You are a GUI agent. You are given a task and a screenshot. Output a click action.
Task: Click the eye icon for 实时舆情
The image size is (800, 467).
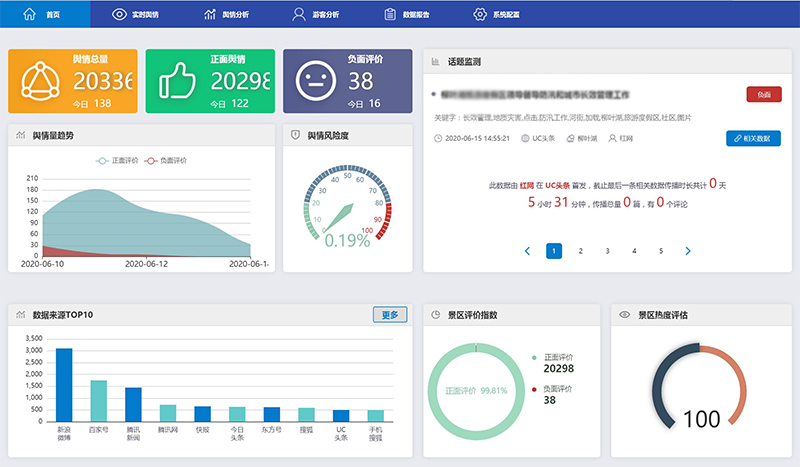119,14
